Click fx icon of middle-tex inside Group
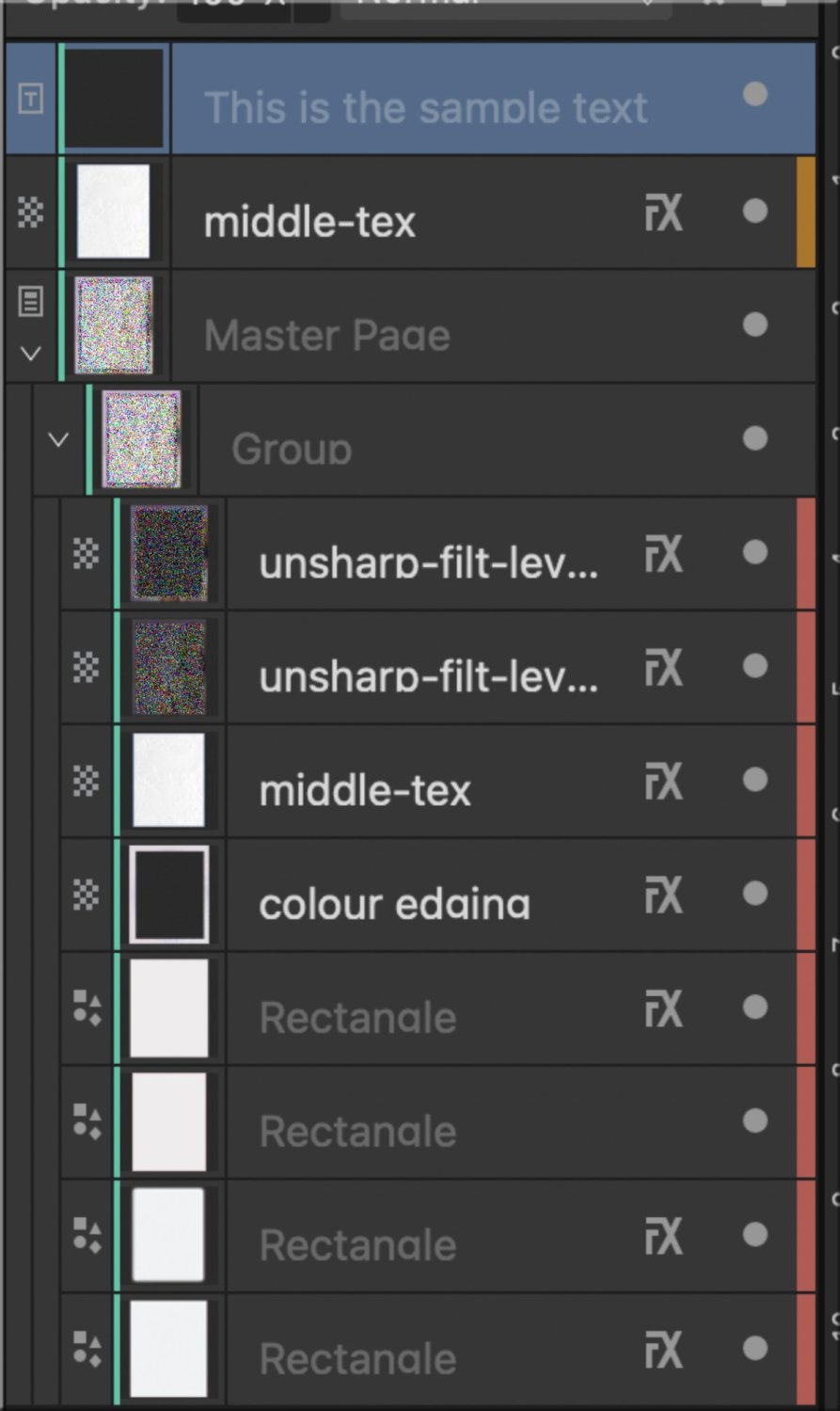 click(663, 781)
